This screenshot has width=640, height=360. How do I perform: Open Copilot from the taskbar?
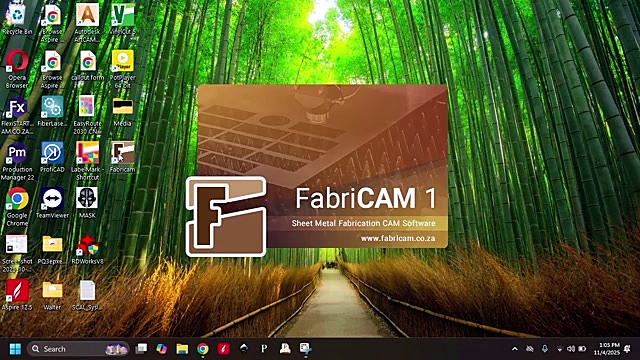click(x=162, y=349)
